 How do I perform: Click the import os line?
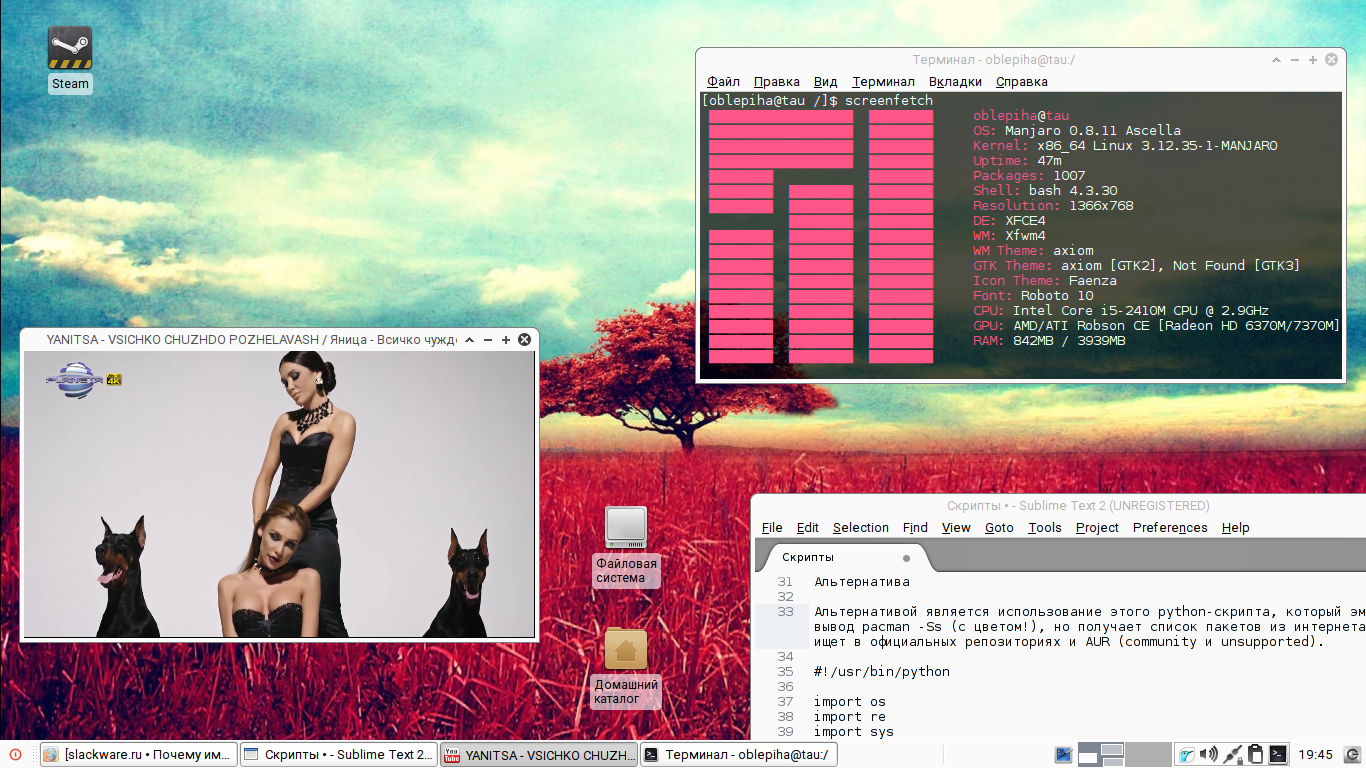tap(850, 702)
